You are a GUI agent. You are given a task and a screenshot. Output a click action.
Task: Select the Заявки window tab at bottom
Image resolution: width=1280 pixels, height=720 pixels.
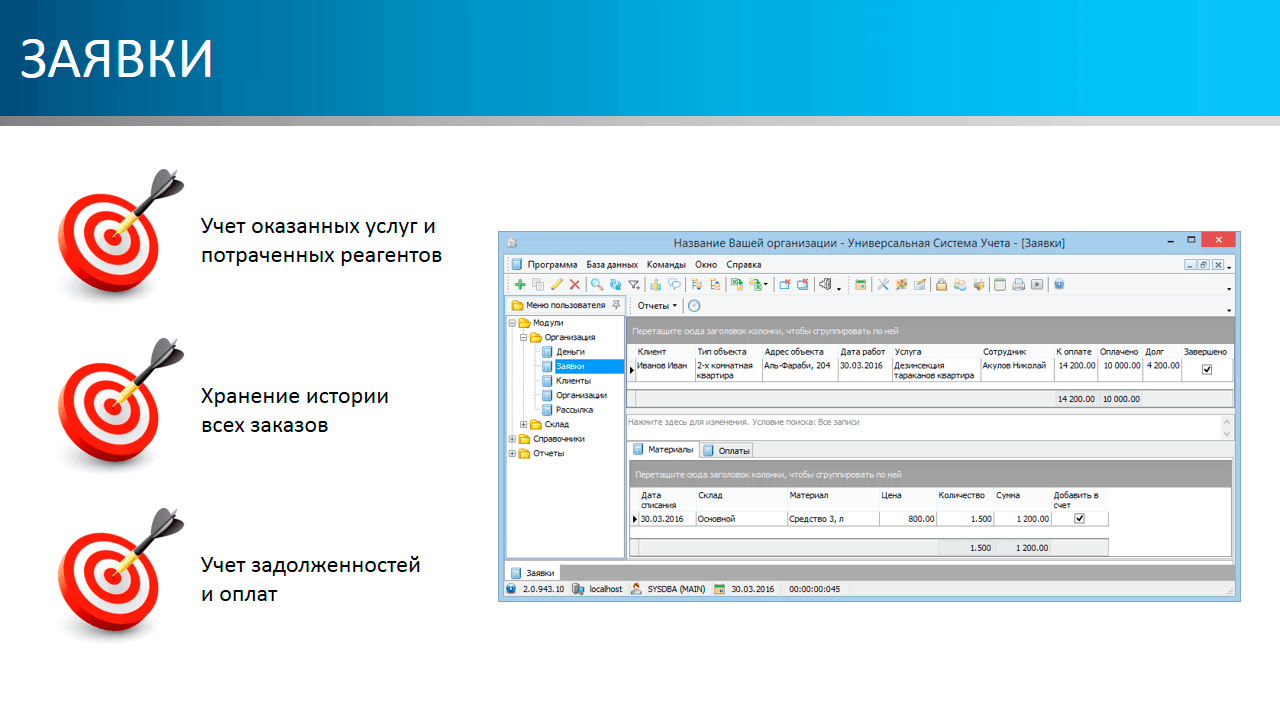click(532, 573)
